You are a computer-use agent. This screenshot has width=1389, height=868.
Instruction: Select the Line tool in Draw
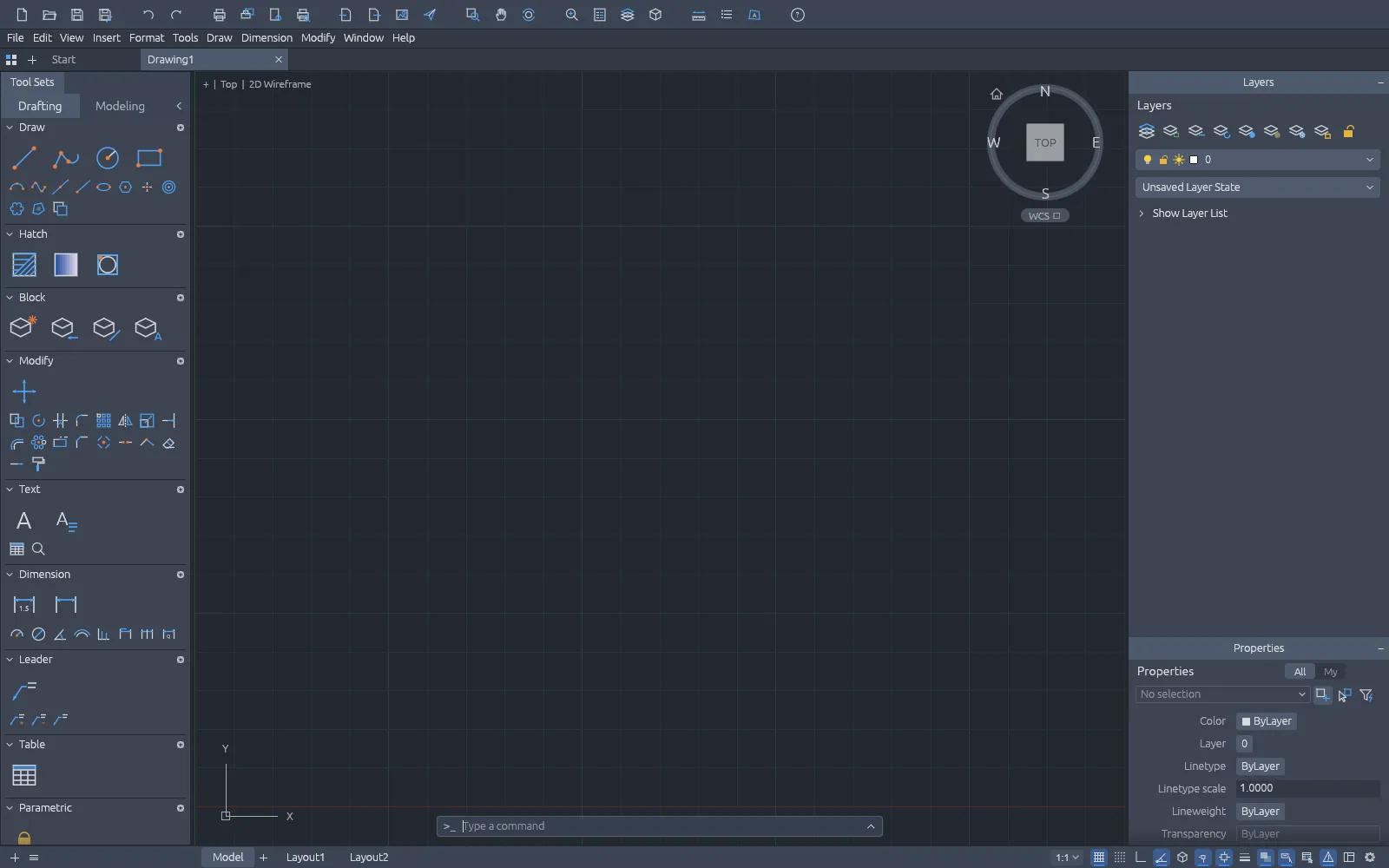[x=24, y=158]
